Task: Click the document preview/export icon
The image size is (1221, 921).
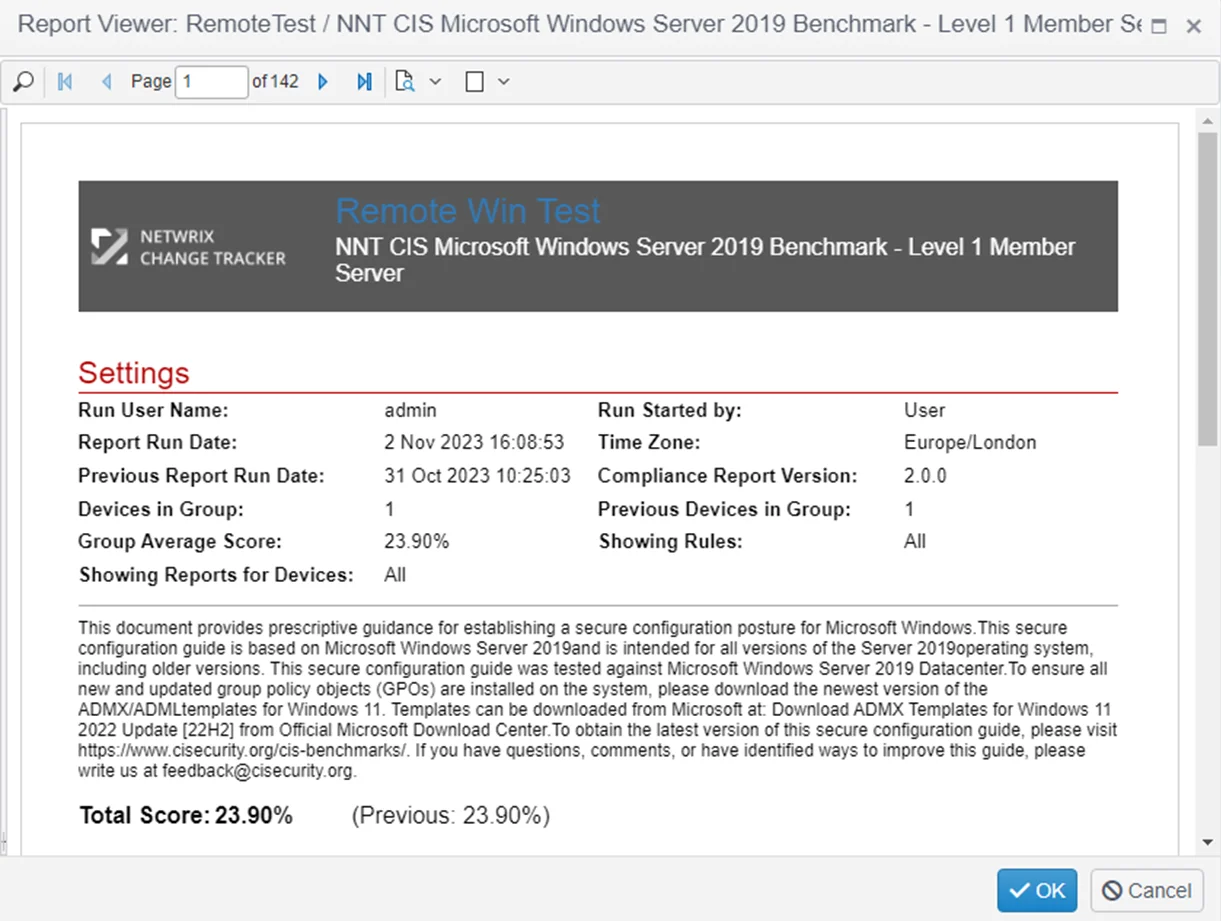Action: click(405, 82)
